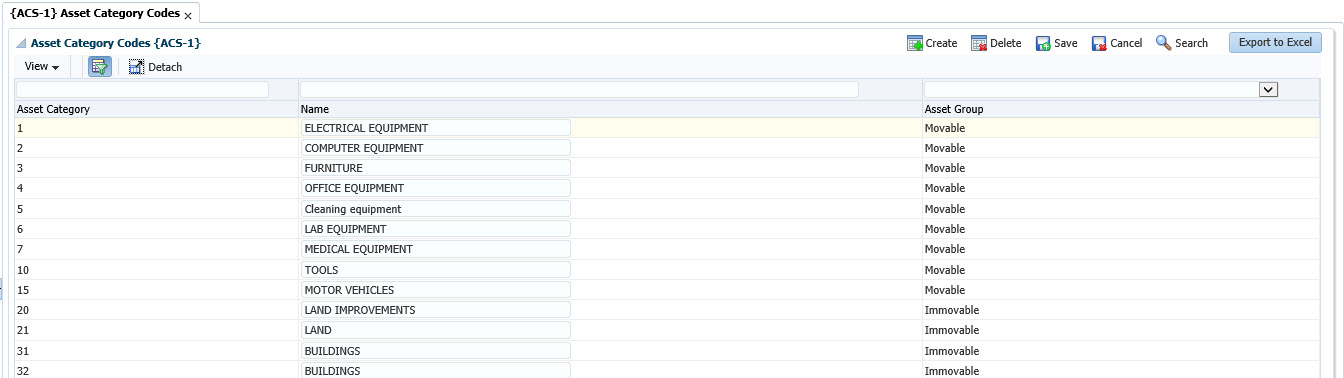Click the Save disk icon
The height and width of the screenshot is (378, 1344).
[x=1043, y=43]
